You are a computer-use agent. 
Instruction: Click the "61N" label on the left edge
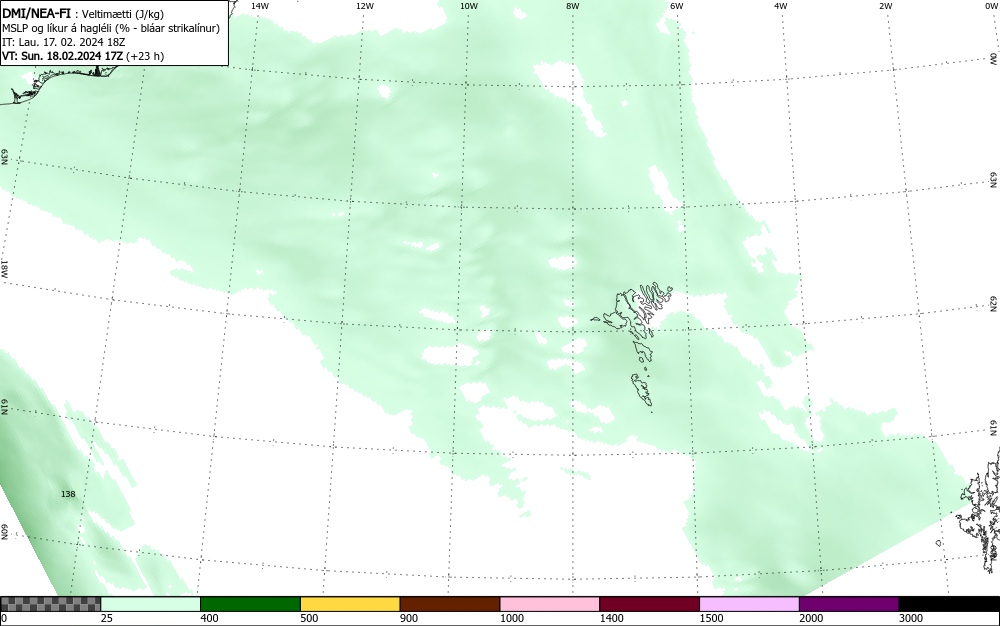(x=4, y=407)
